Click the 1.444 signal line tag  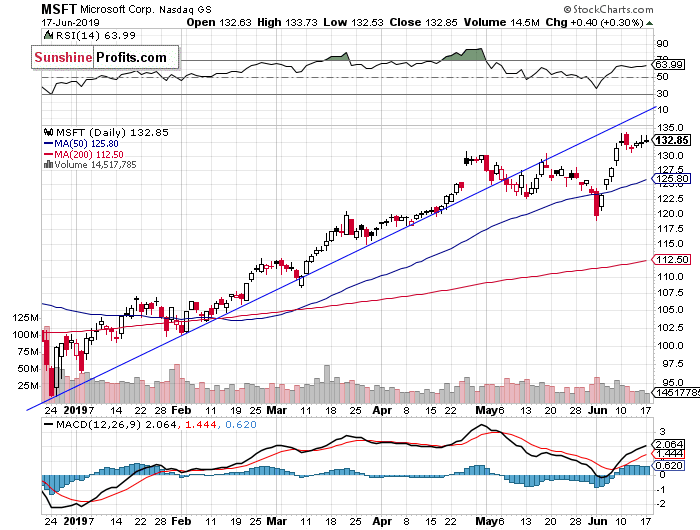[668, 454]
